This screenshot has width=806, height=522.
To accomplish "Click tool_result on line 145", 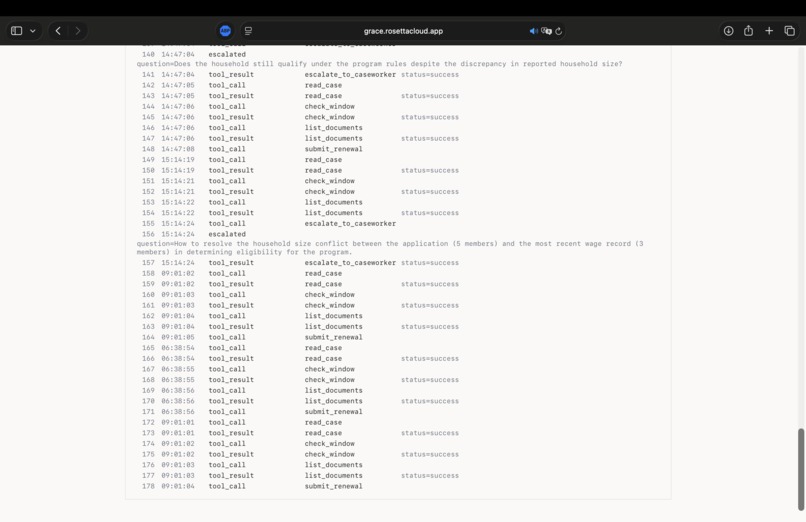I will (x=231, y=117).
